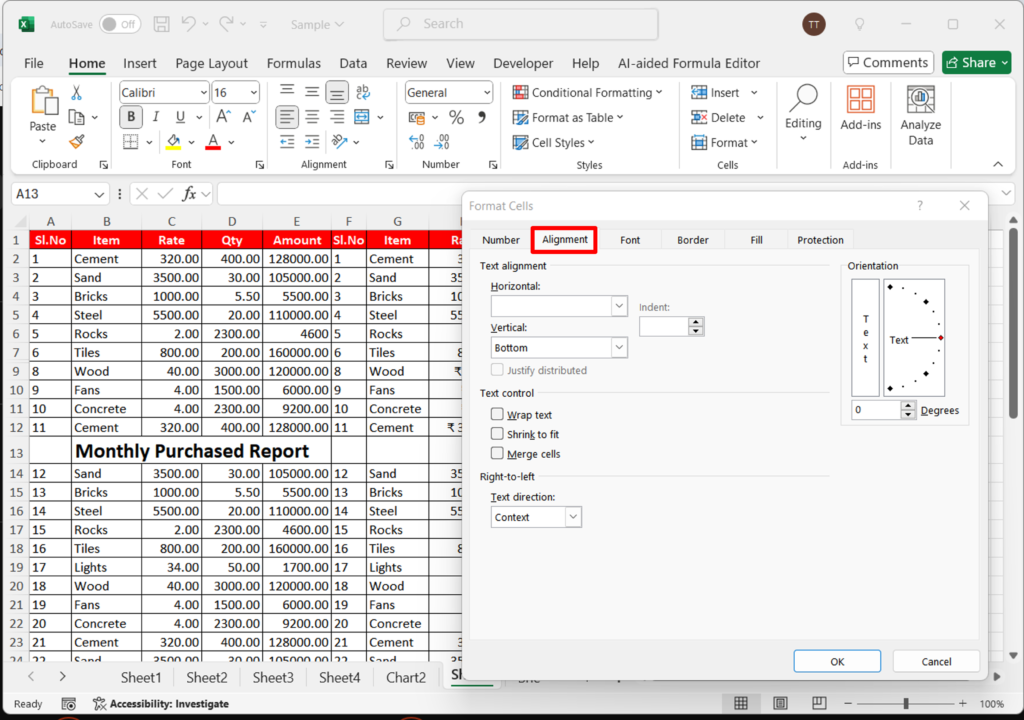This screenshot has height=720, width=1024.
Task: Click Cancel in Format Cells dialog
Action: tap(936, 661)
